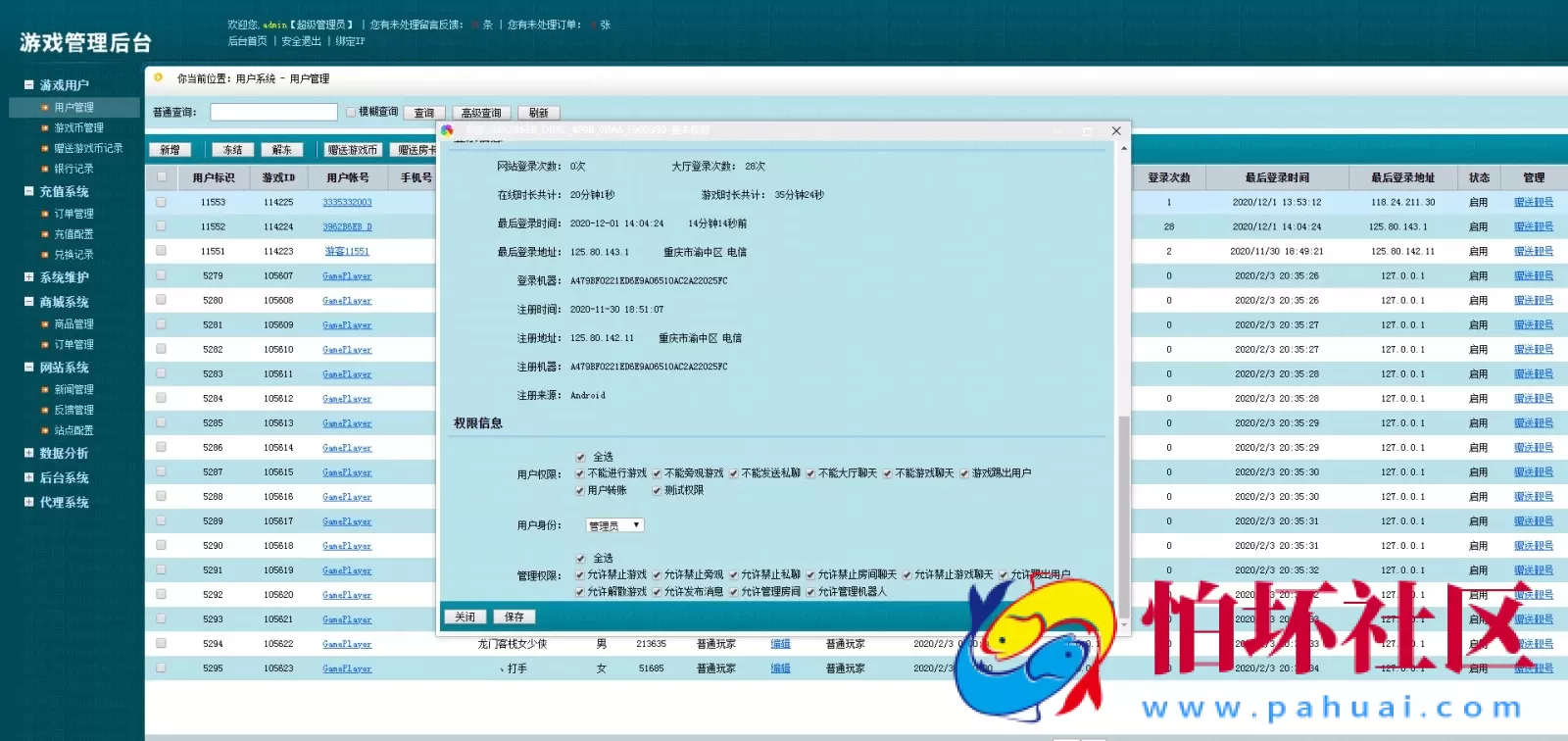Open user account link 3335332003
Image resolution: width=1568 pixels, height=741 pixels.
[x=347, y=203]
